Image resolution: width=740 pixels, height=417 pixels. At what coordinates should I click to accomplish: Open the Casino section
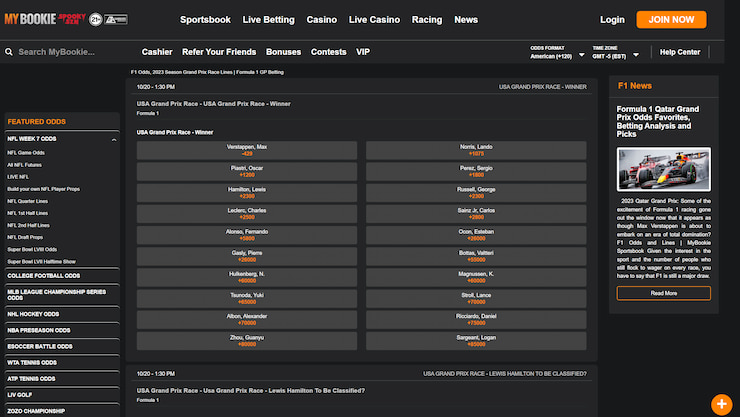(x=321, y=20)
